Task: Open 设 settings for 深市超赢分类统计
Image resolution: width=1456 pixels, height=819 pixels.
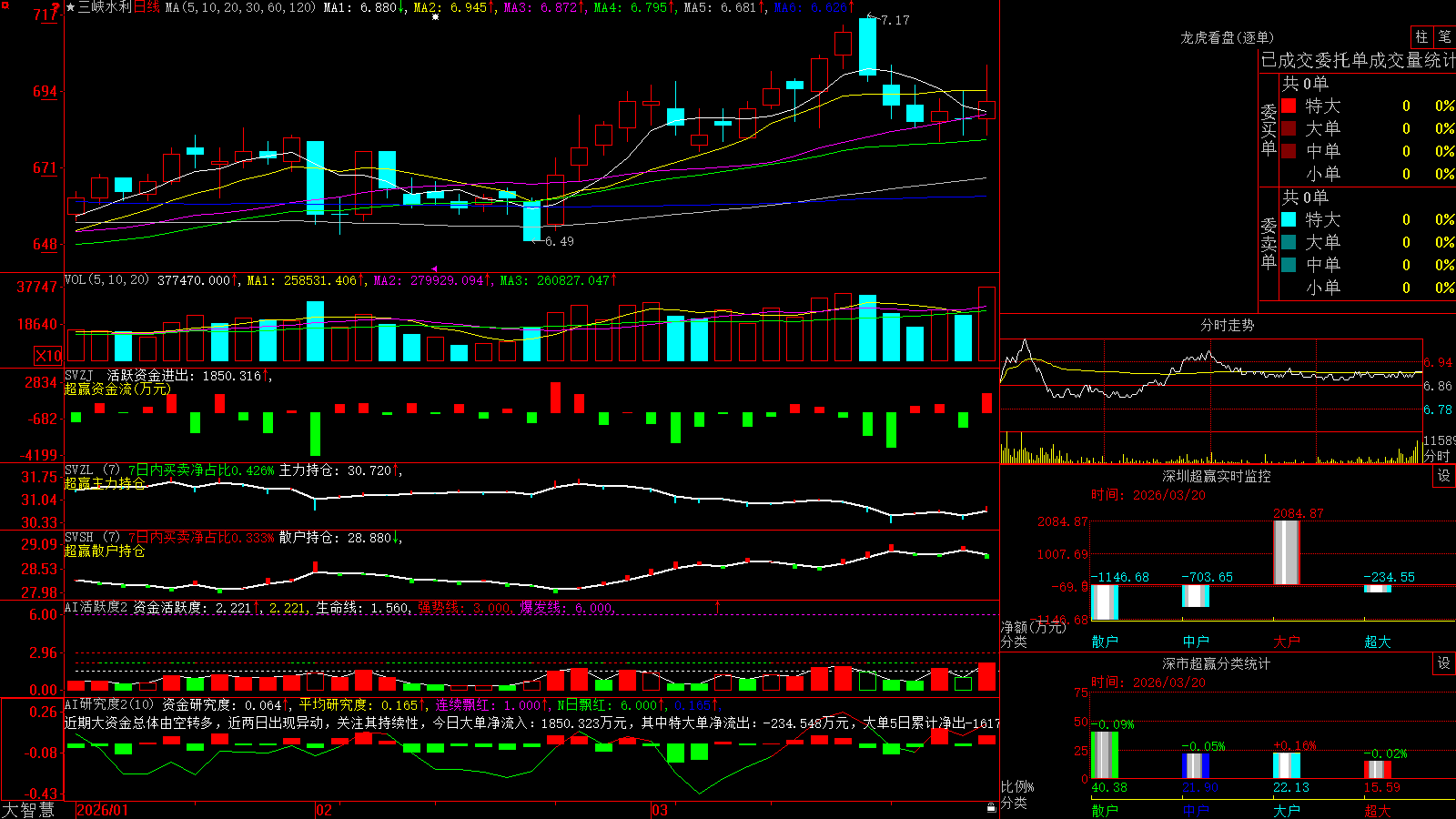Action: tap(1444, 663)
